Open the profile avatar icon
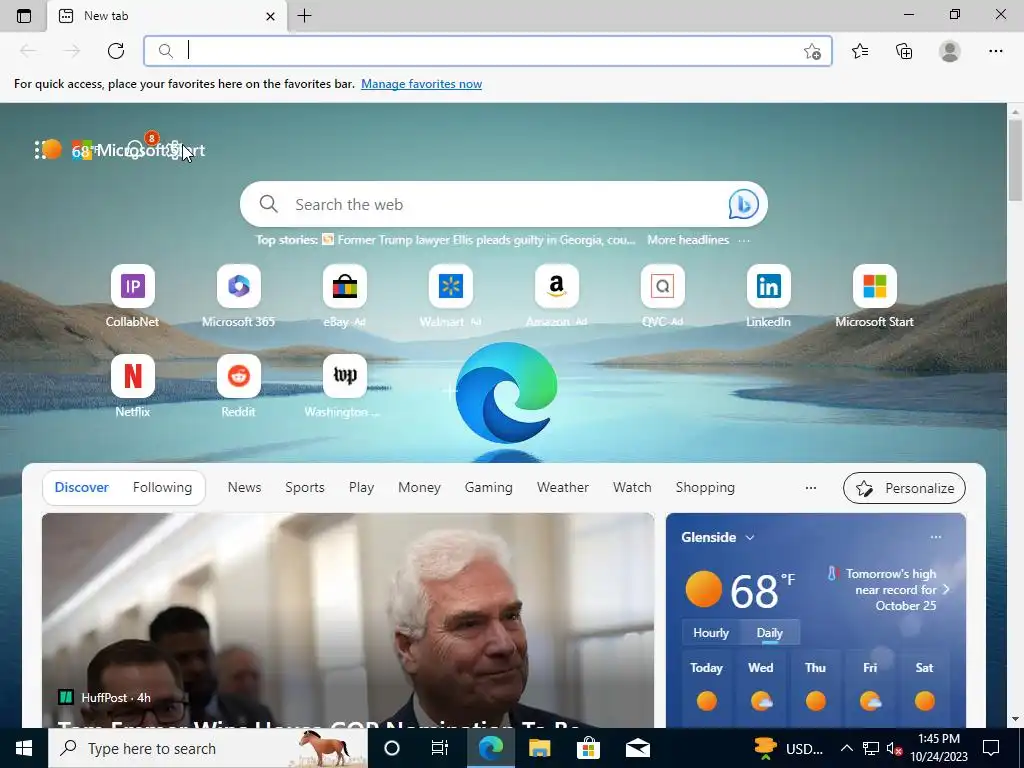Viewport: 1024px width, 768px height. pyautogui.click(x=950, y=51)
